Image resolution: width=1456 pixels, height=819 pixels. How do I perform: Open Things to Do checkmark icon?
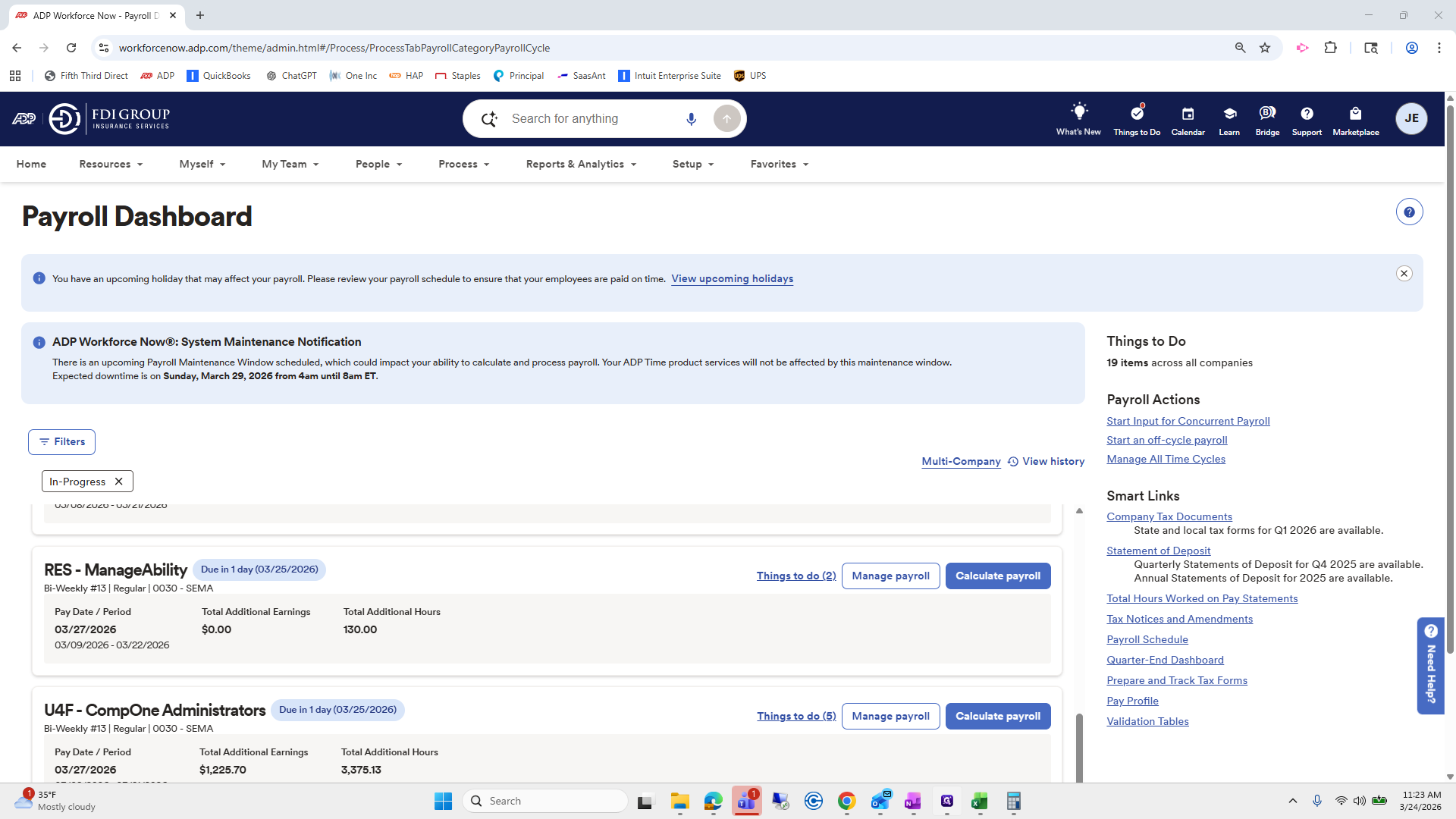[1136, 113]
